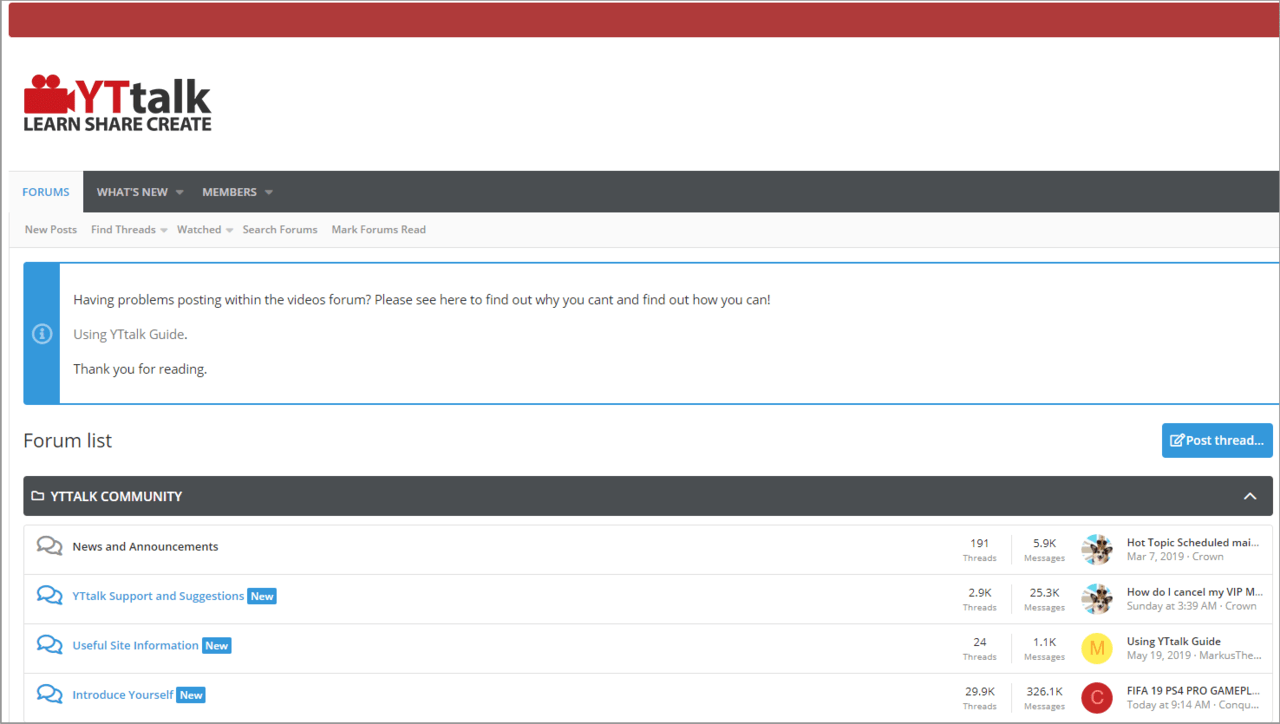Image resolution: width=1280 pixels, height=724 pixels.
Task: Click YTtalk Support and Suggestions bubble icon
Action: point(49,595)
